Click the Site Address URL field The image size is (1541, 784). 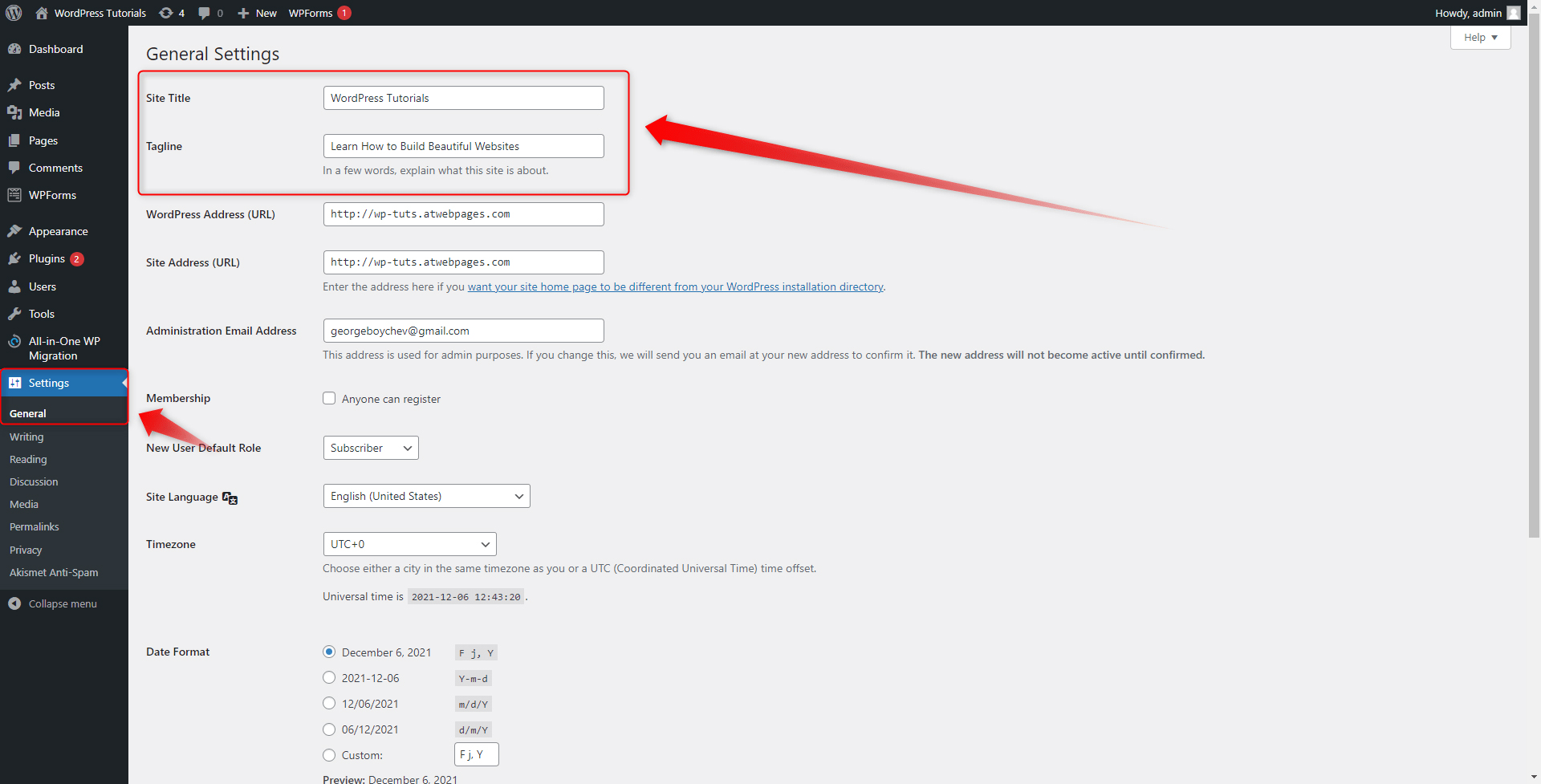click(x=464, y=262)
